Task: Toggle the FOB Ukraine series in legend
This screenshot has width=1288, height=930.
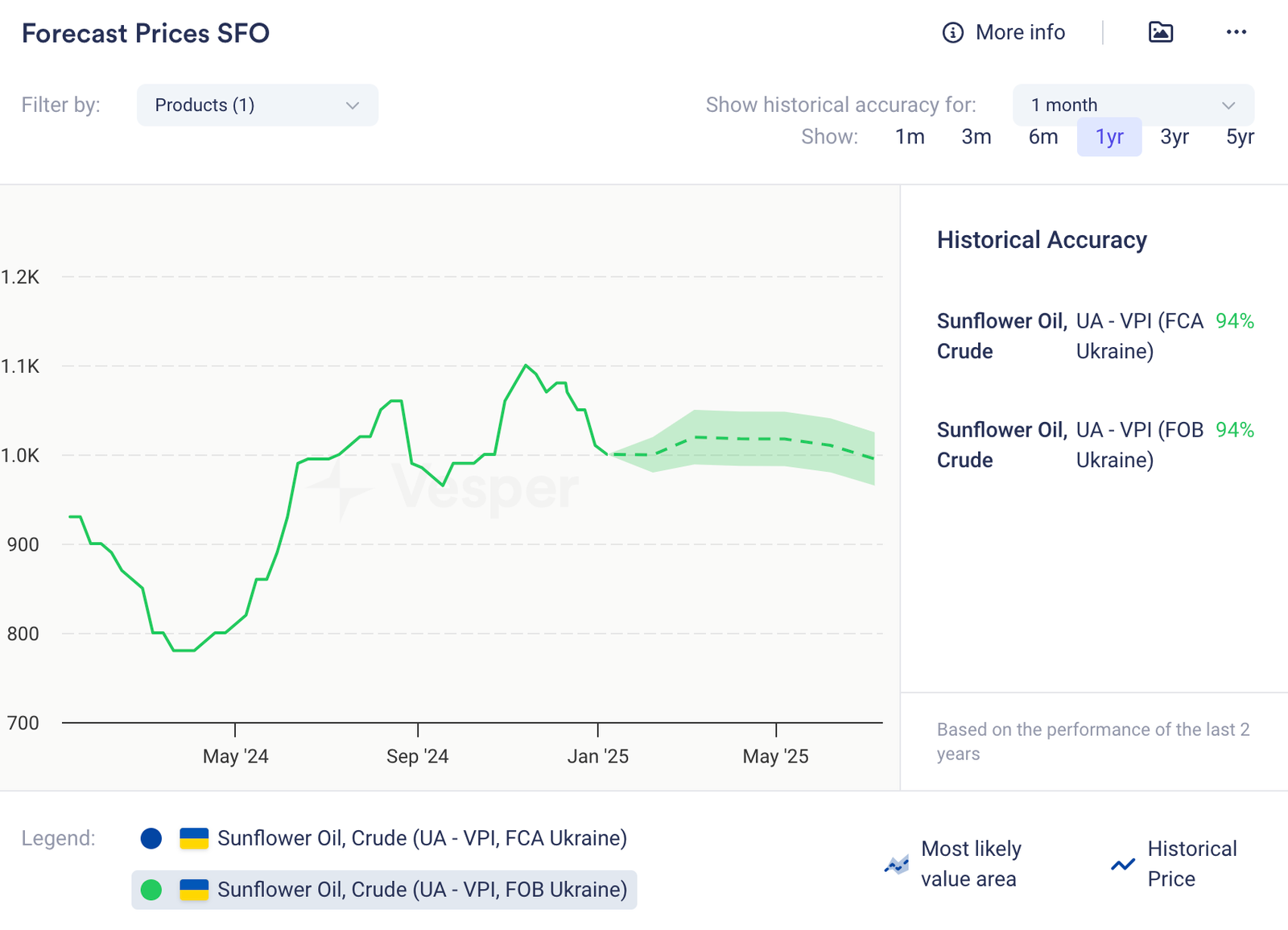Action: tap(422, 890)
